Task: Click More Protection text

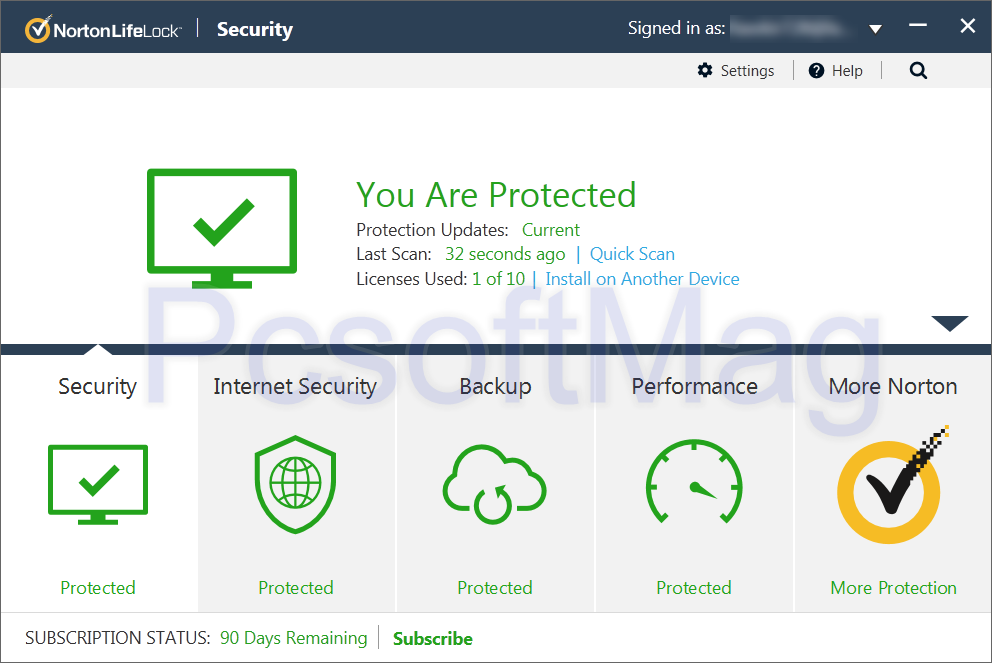Action: [893, 588]
